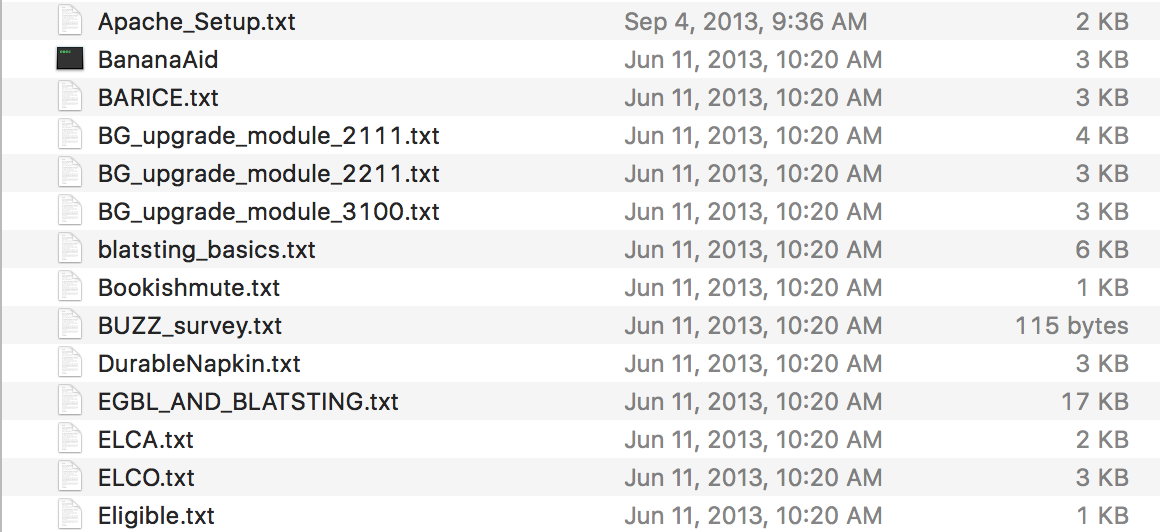Click the blatsting_basics.txt document icon
1160x532 pixels.
point(69,250)
